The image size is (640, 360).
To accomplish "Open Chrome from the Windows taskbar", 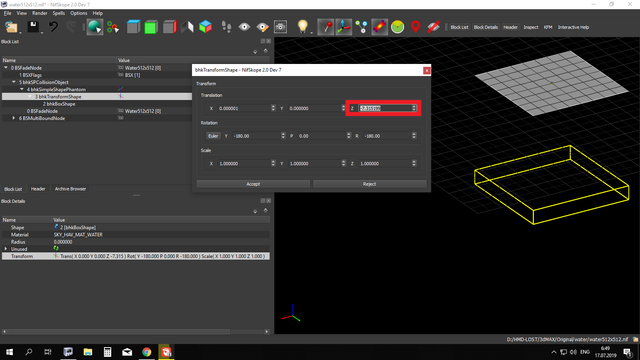I will click(147, 352).
